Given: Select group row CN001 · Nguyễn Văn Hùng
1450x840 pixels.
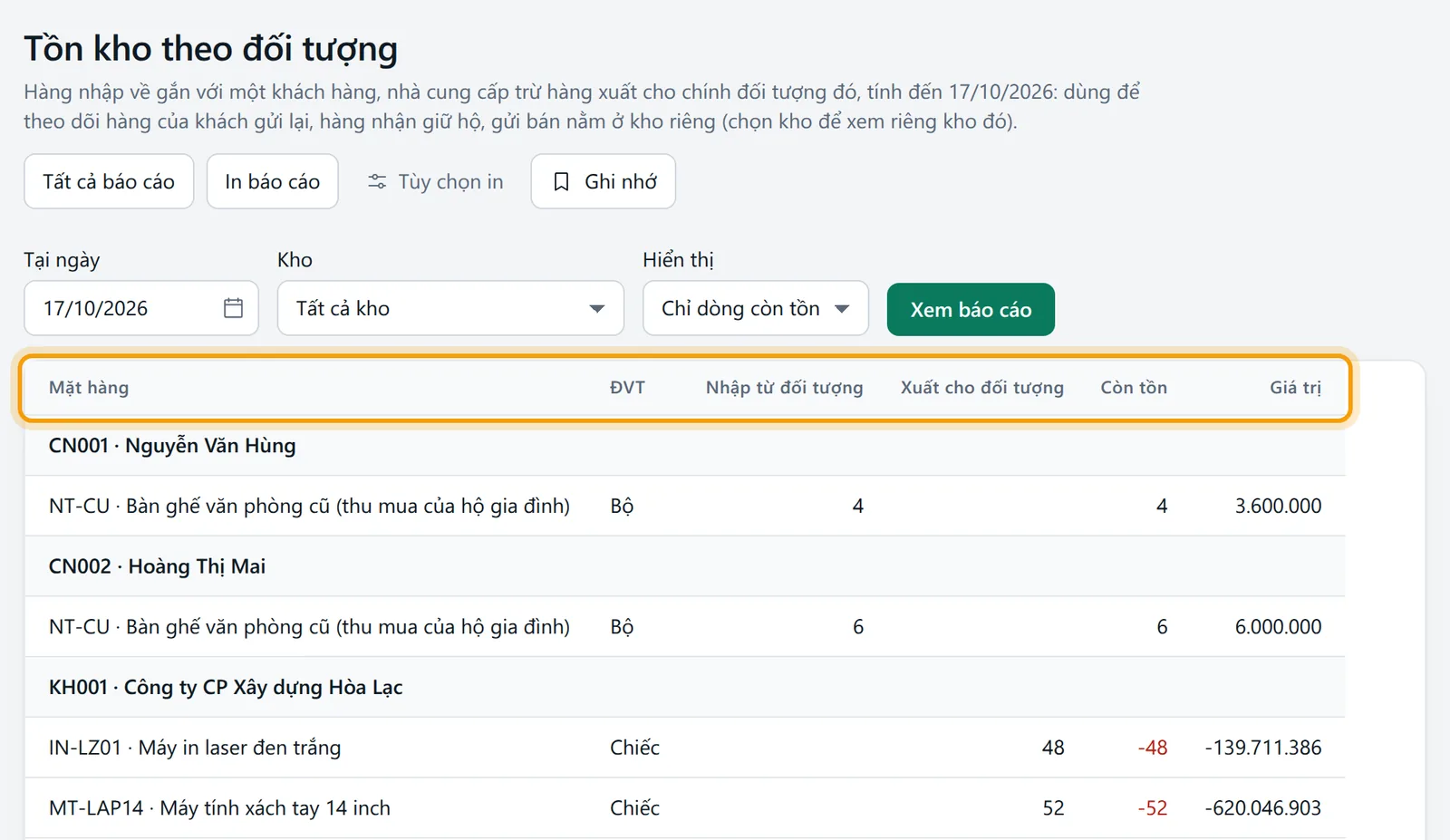Looking at the screenshot, I should (684, 446).
